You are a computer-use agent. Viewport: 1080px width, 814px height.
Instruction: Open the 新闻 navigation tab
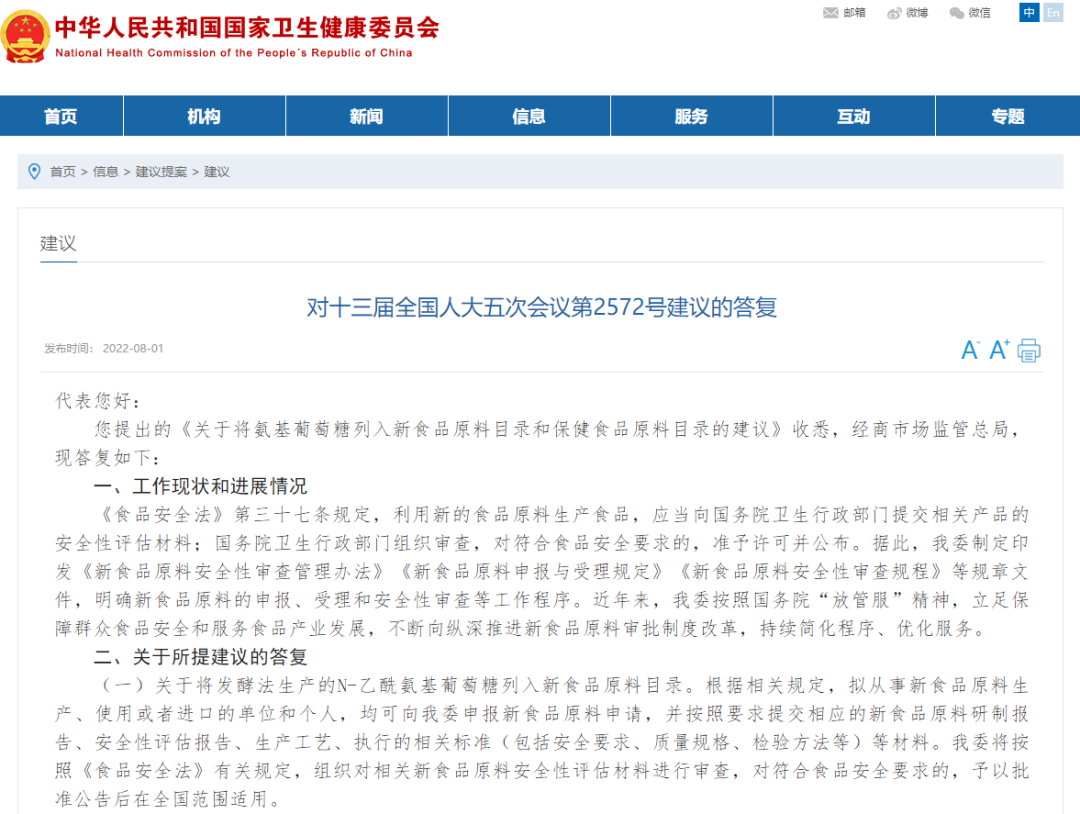(x=366, y=116)
